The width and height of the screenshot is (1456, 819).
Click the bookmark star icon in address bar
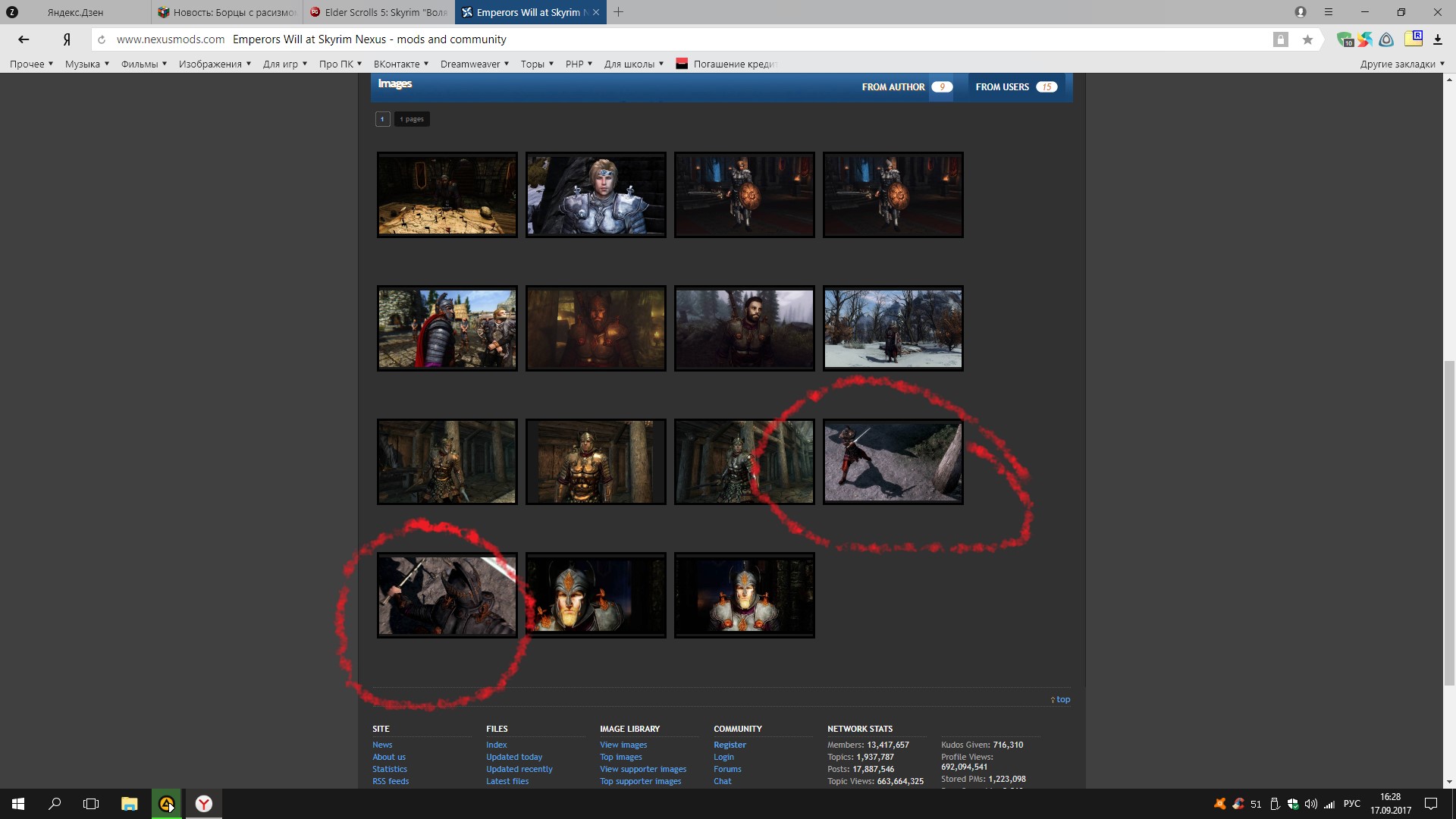pyautogui.click(x=1307, y=40)
